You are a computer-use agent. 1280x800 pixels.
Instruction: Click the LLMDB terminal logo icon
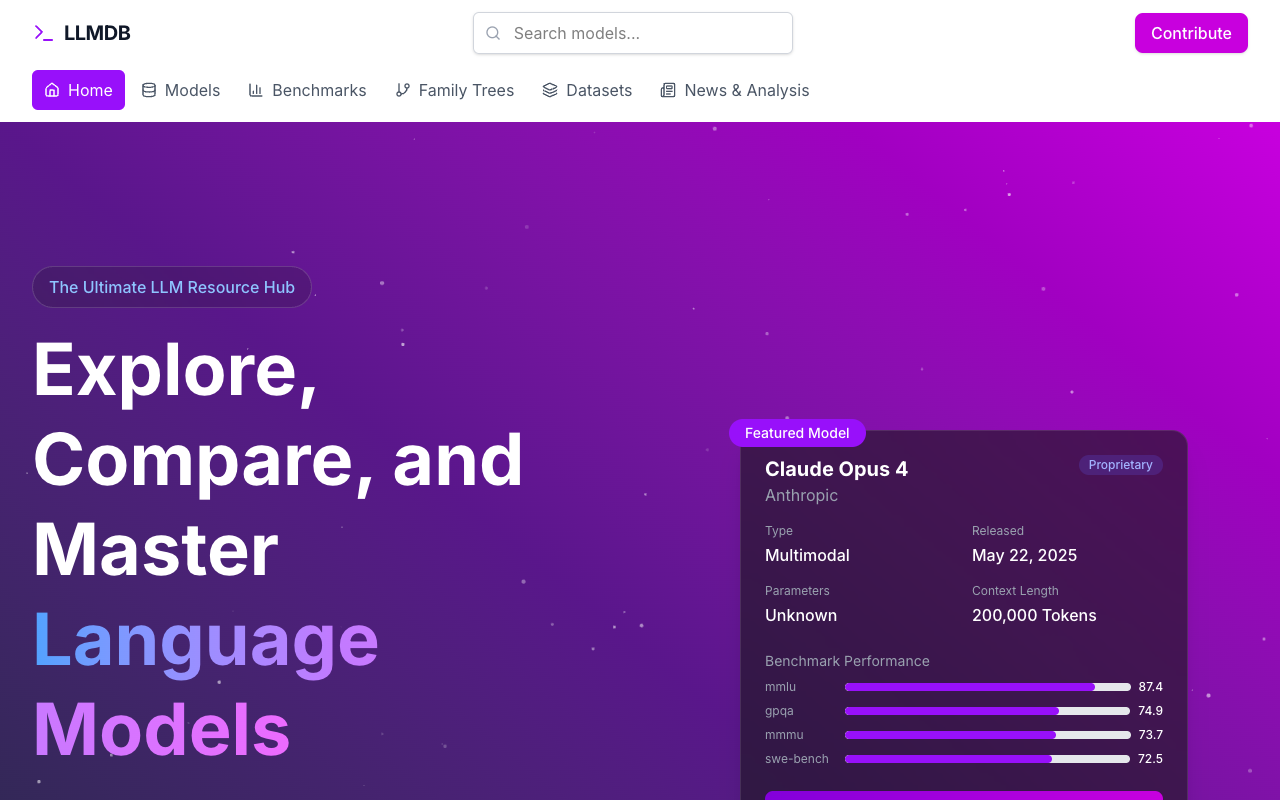pyautogui.click(x=43, y=33)
